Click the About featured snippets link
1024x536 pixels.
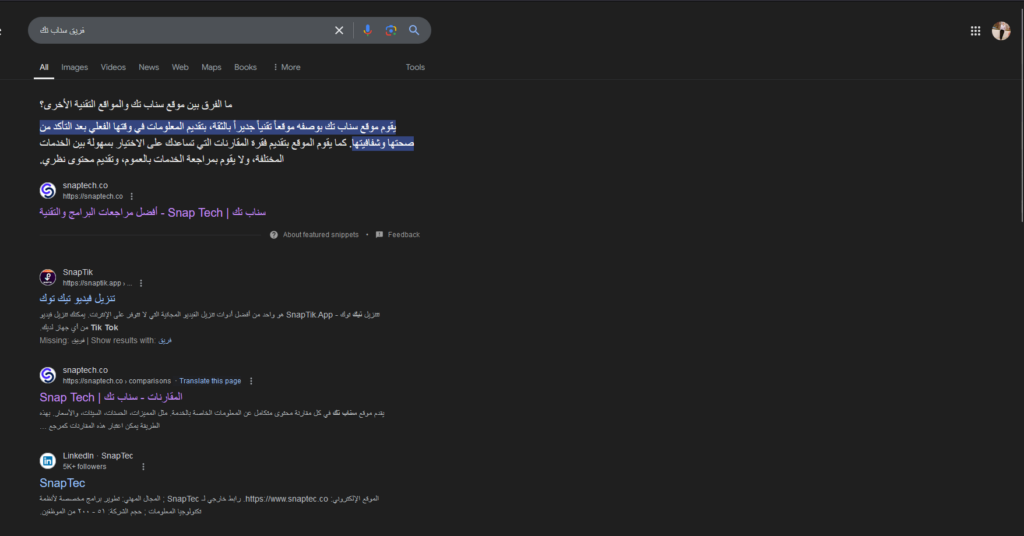click(321, 235)
